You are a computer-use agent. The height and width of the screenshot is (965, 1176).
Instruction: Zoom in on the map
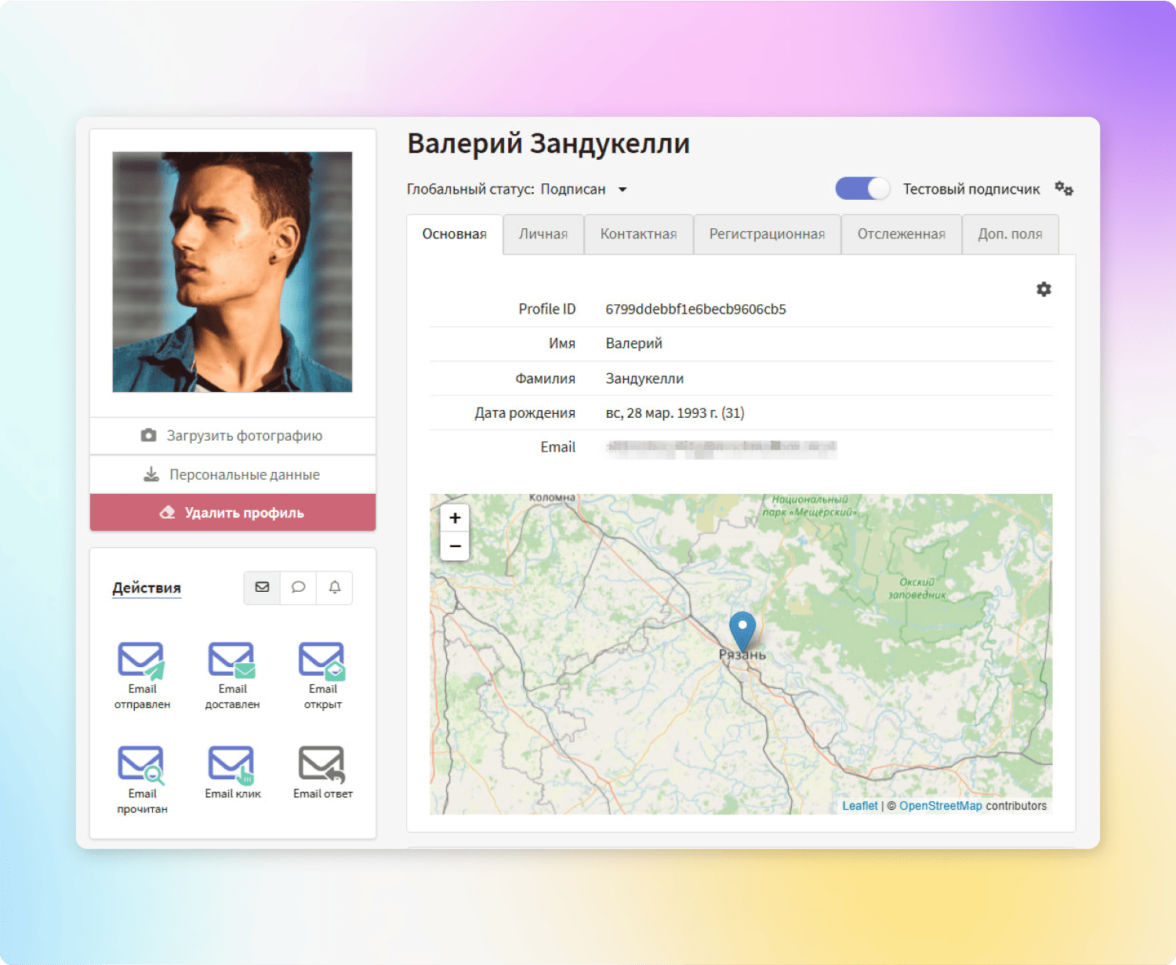(455, 518)
